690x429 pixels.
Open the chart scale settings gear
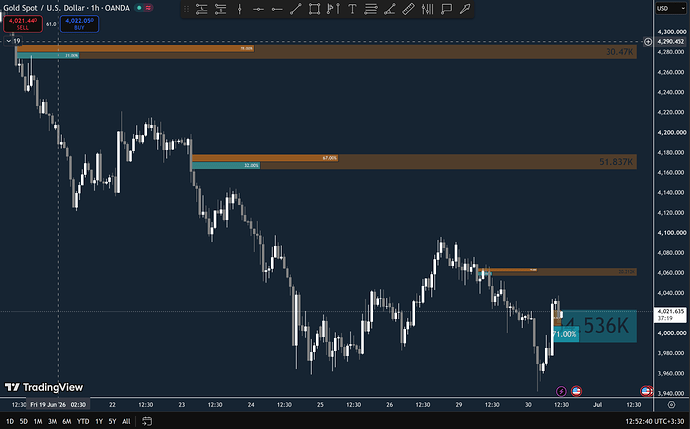coord(671,404)
